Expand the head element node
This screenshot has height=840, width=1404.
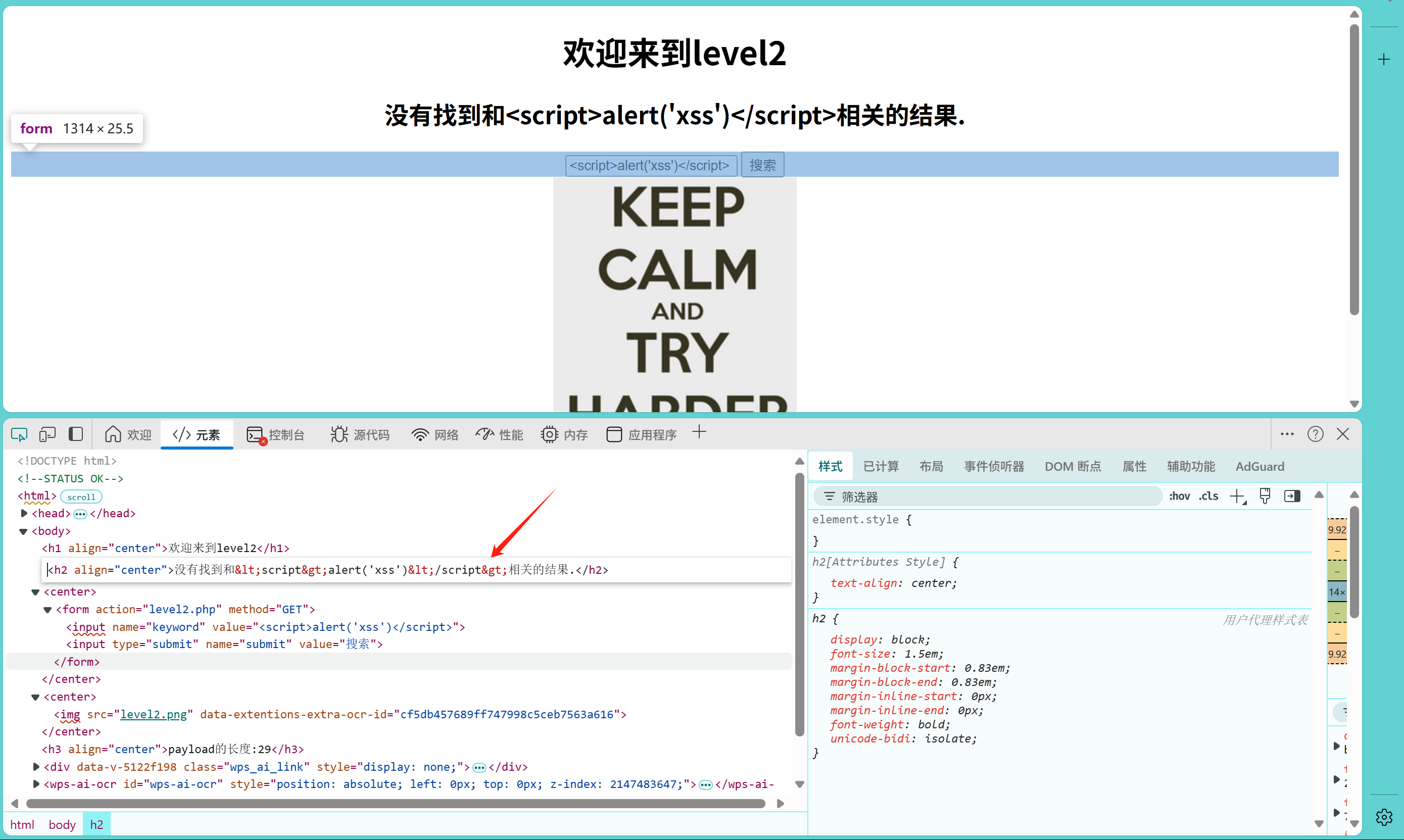click(24, 513)
